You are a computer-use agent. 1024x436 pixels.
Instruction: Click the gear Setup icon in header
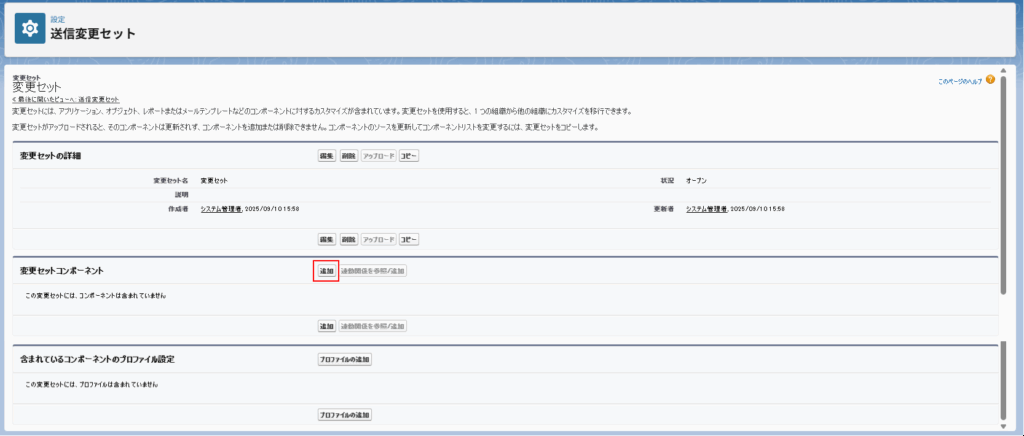pos(30,28)
